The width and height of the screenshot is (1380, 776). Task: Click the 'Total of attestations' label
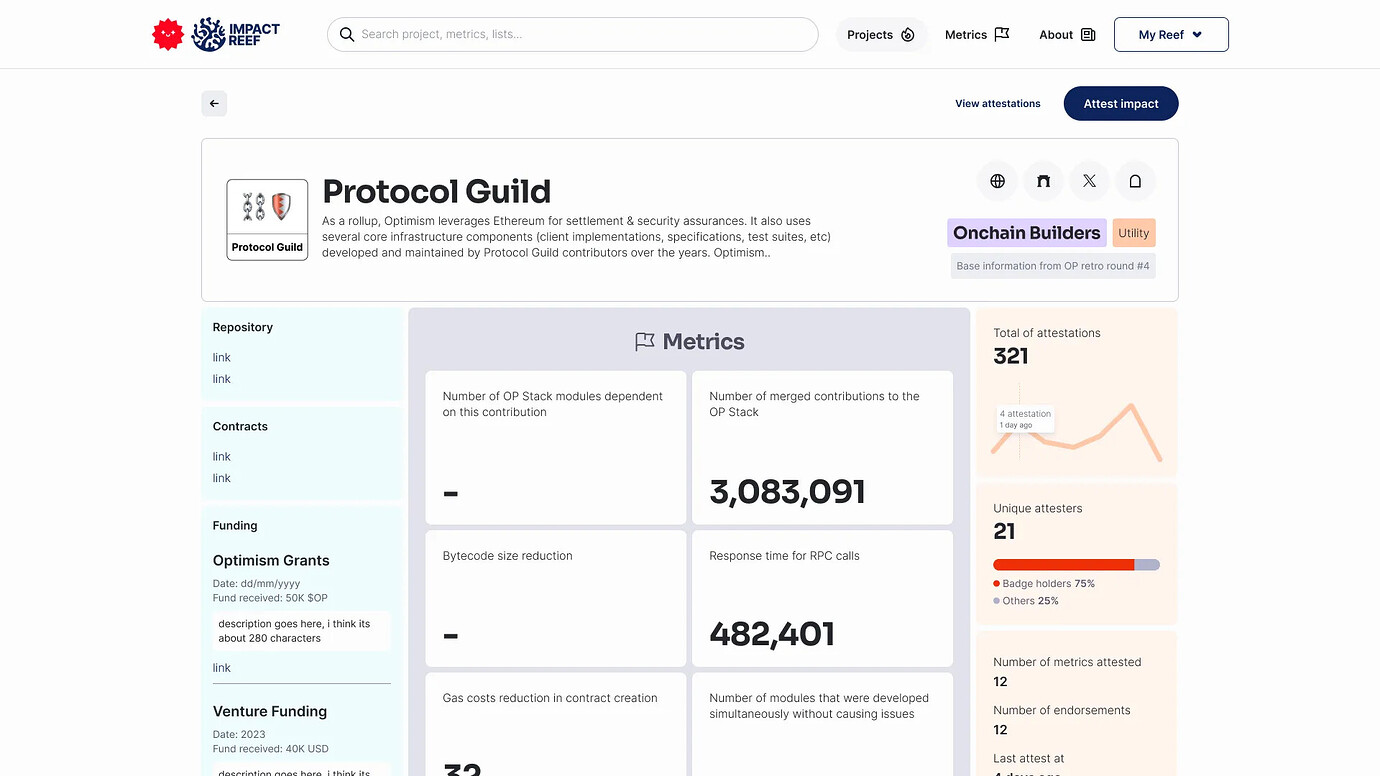tap(1047, 333)
